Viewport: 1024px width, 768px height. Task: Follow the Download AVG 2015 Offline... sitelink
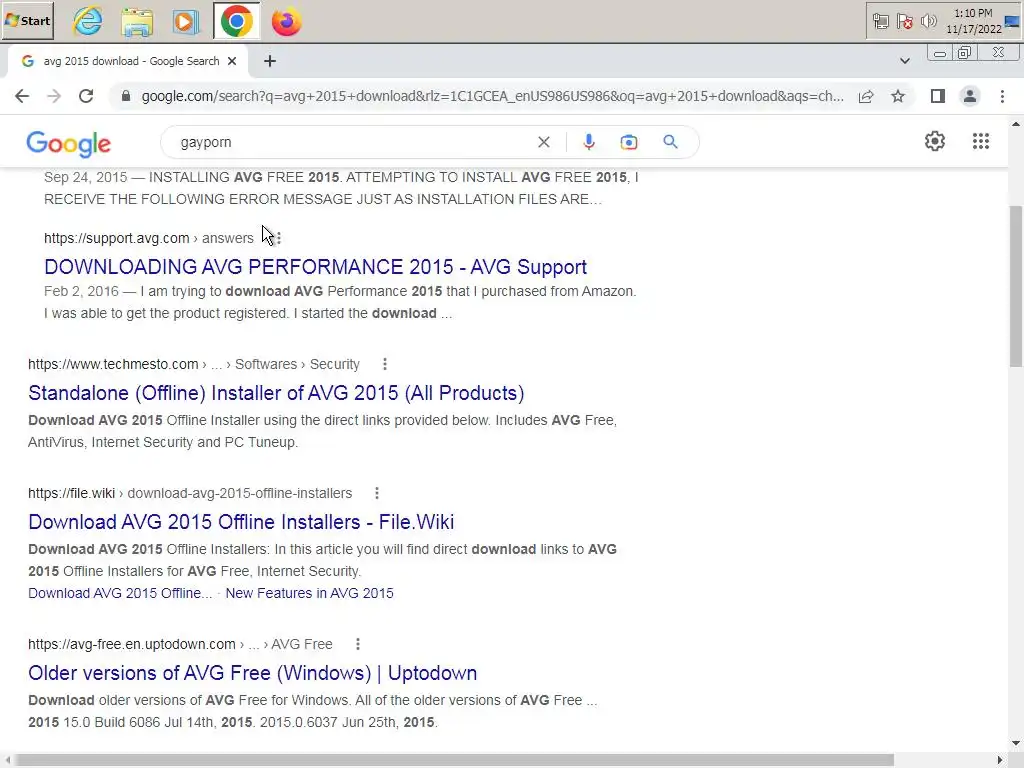(120, 593)
